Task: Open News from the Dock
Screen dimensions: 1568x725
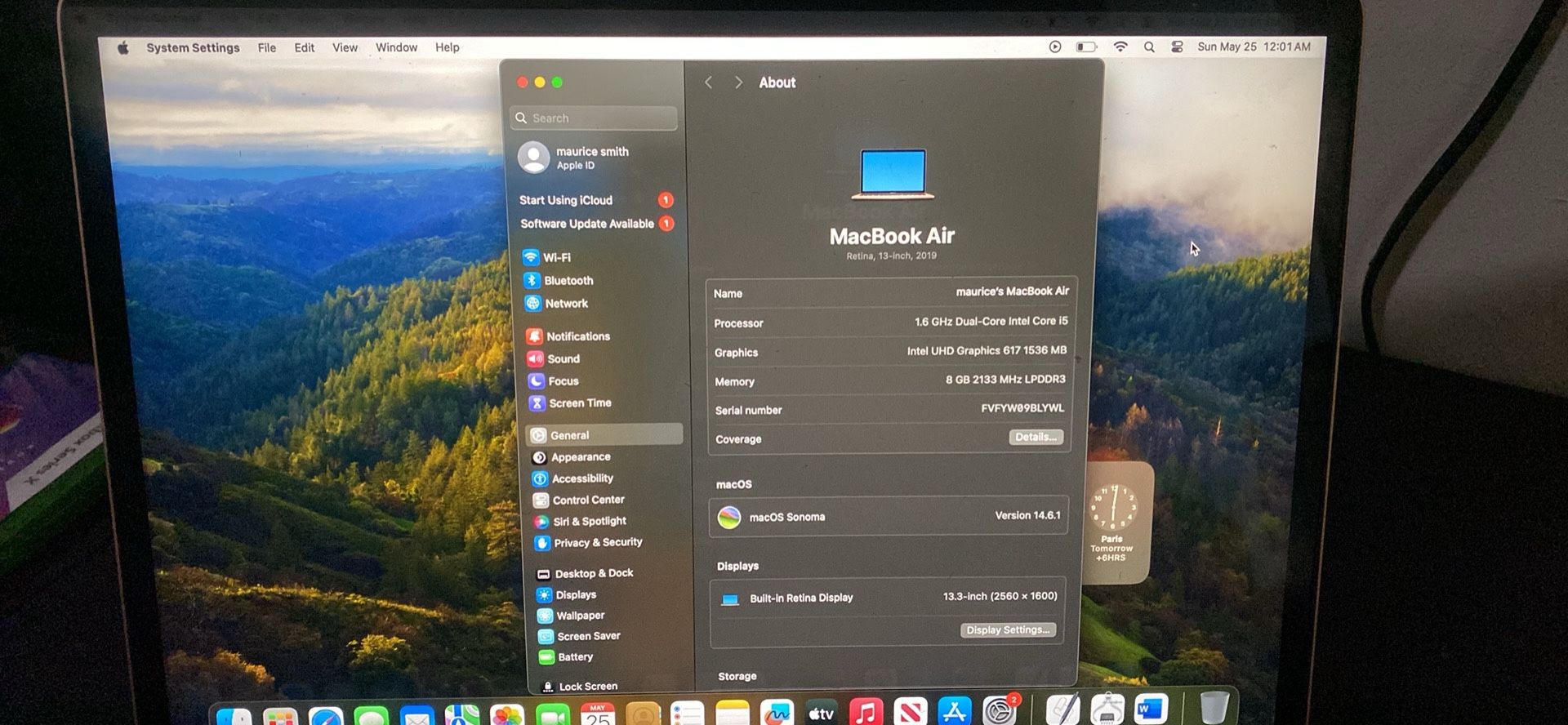Action: (911, 712)
